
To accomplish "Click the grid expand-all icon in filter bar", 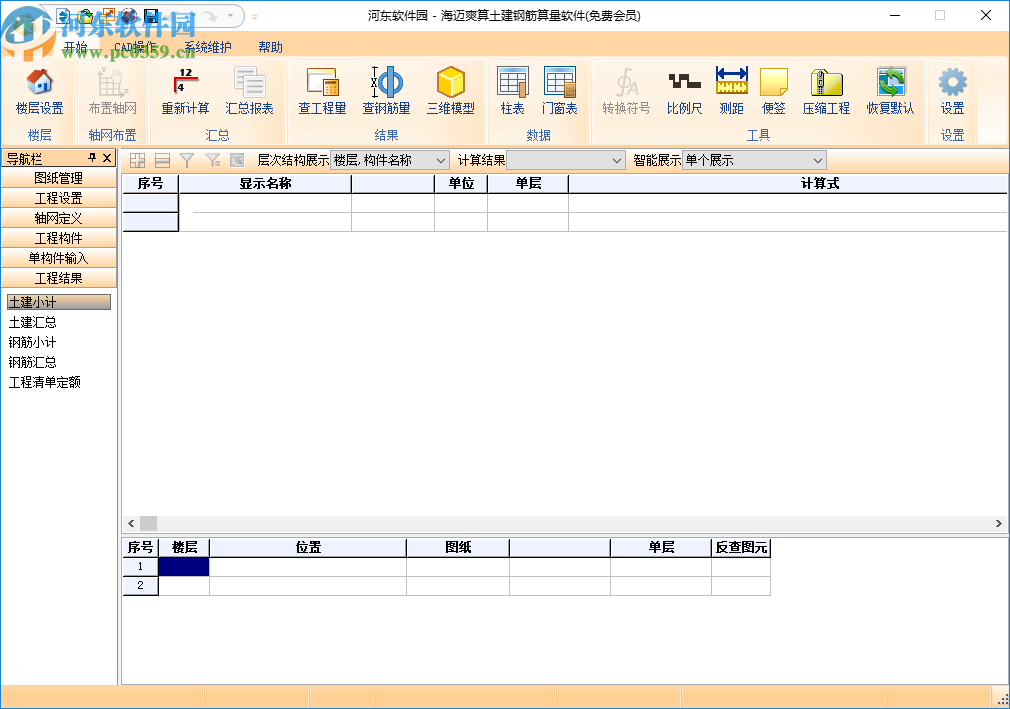I will click(137, 160).
